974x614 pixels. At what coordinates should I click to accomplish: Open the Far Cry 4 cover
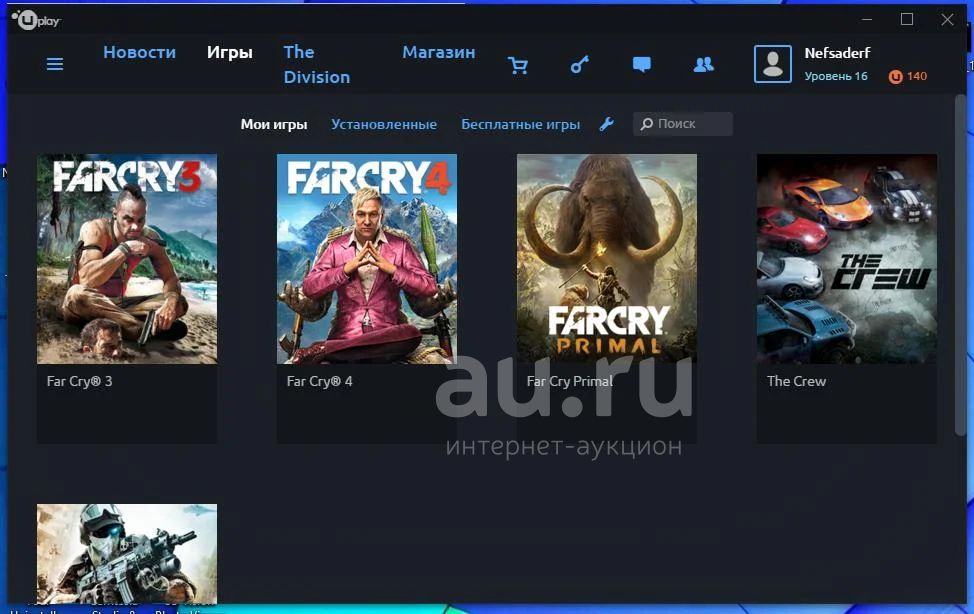pos(367,259)
